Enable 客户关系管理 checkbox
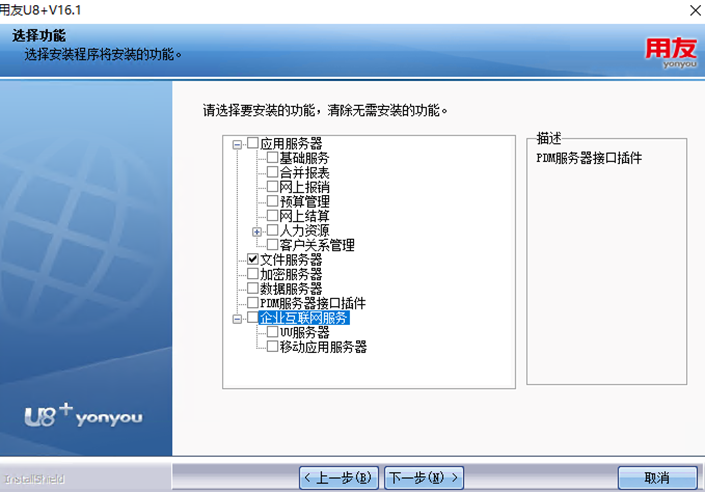 [x=272, y=245]
